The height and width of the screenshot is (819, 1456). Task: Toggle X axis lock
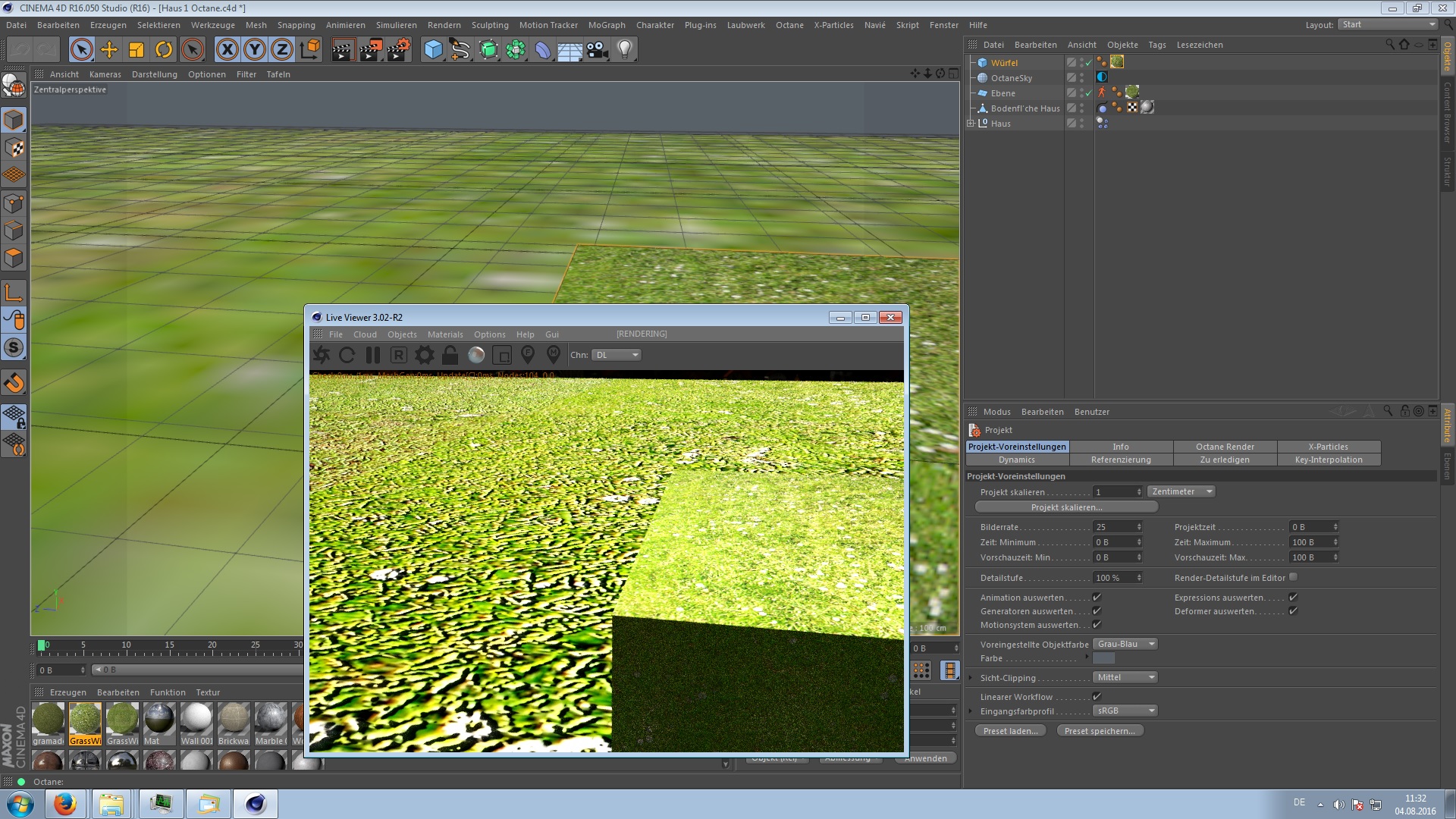[x=227, y=50]
